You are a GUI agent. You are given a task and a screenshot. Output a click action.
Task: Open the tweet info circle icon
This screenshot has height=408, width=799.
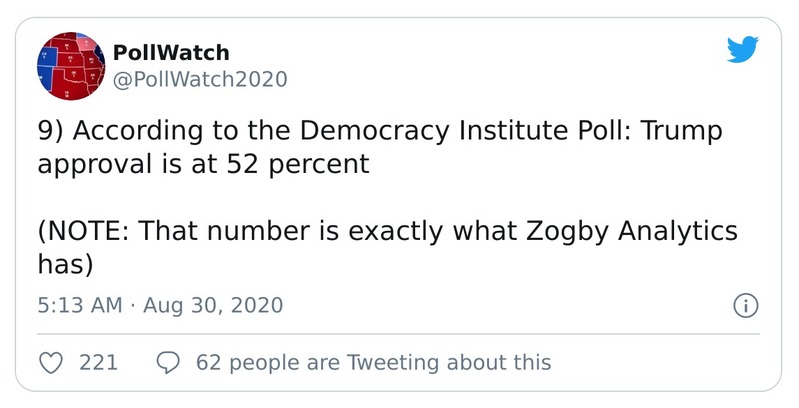744,305
